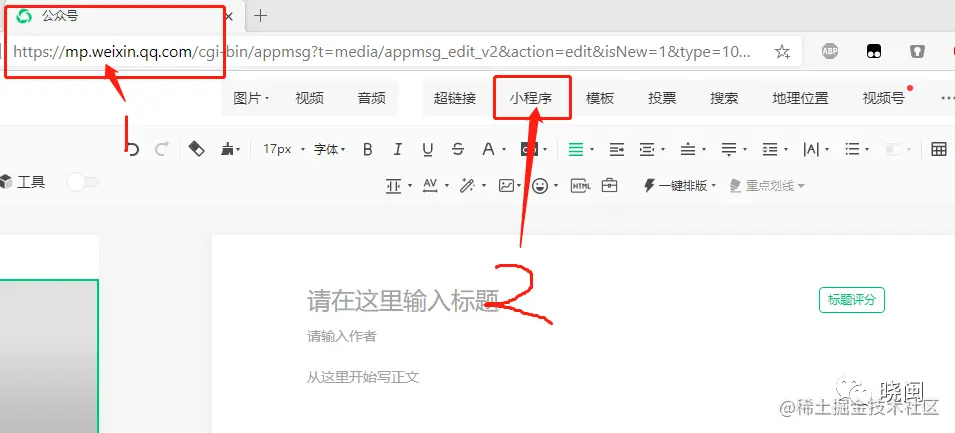The height and width of the screenshot is (433, 955).
Task: Toggle strikethrough formatting (S)
Action: pos(458,149)
